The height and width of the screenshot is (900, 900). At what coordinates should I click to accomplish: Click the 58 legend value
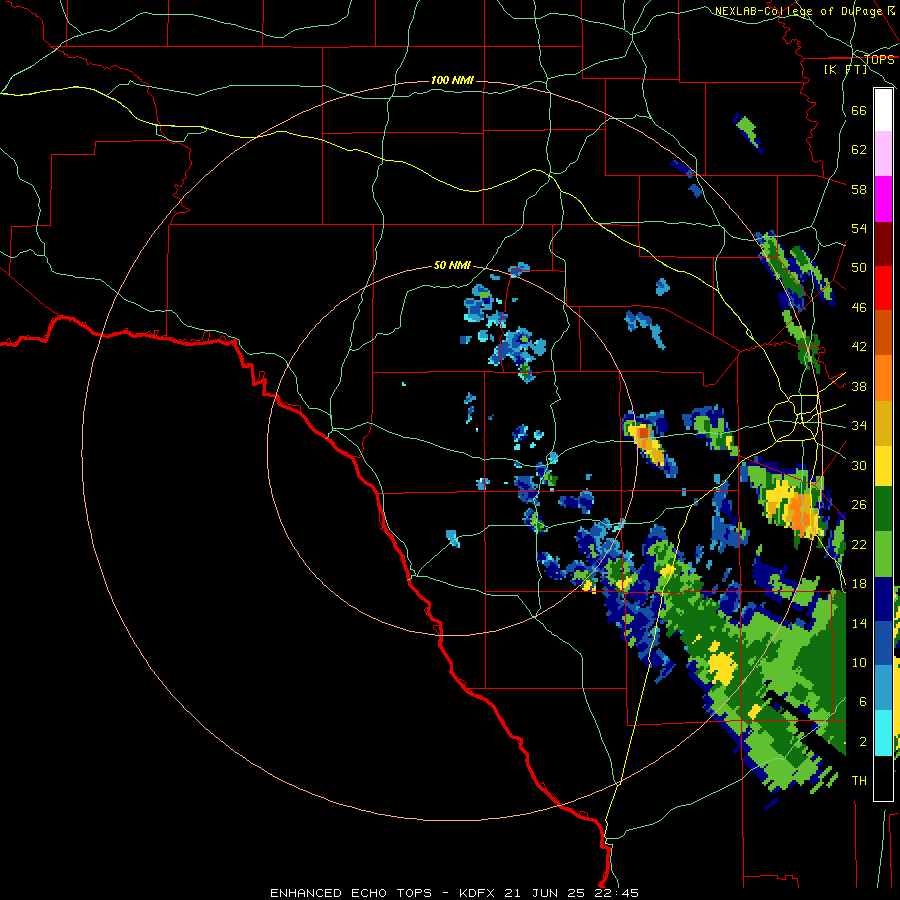[x=859, y=189]
